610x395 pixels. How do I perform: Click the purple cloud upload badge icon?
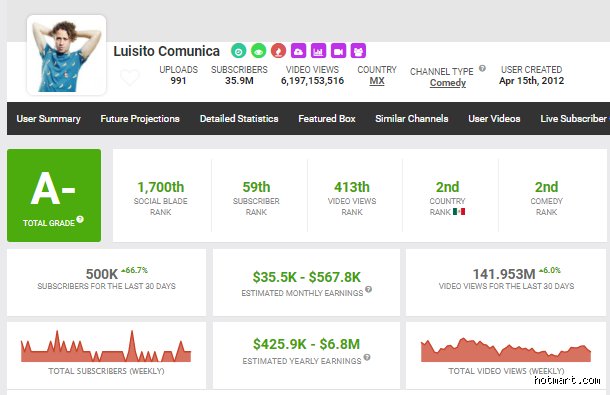pyautogui.click(x=298, y=51)
